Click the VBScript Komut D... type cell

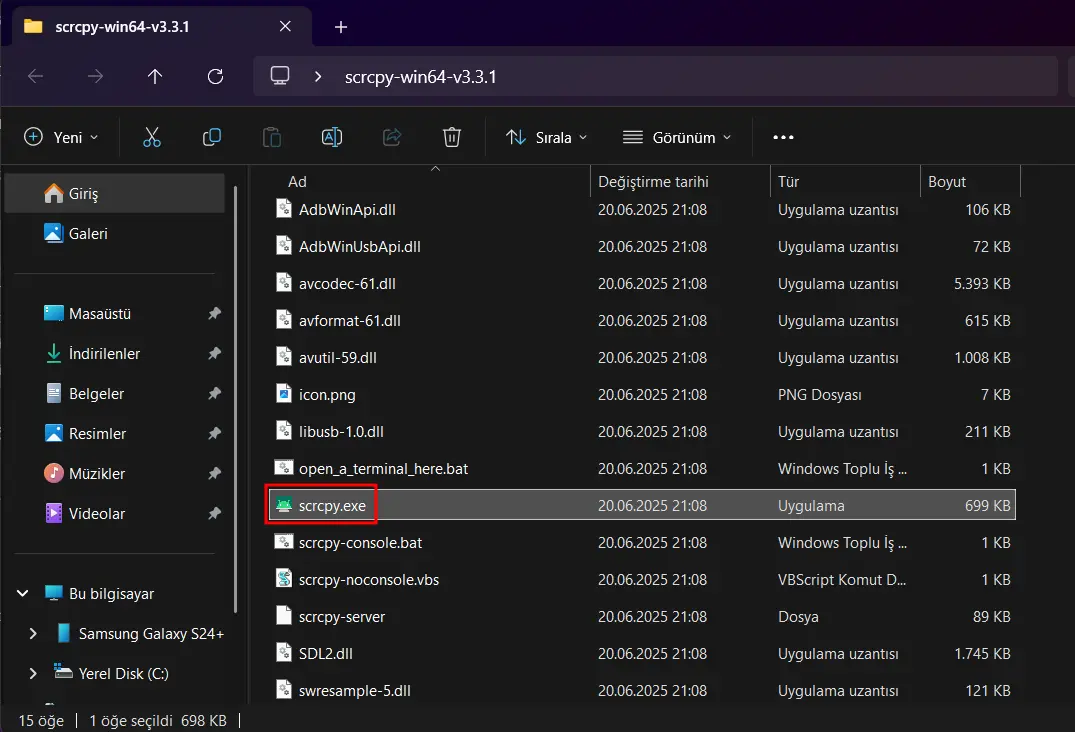[x=841, y=579]
